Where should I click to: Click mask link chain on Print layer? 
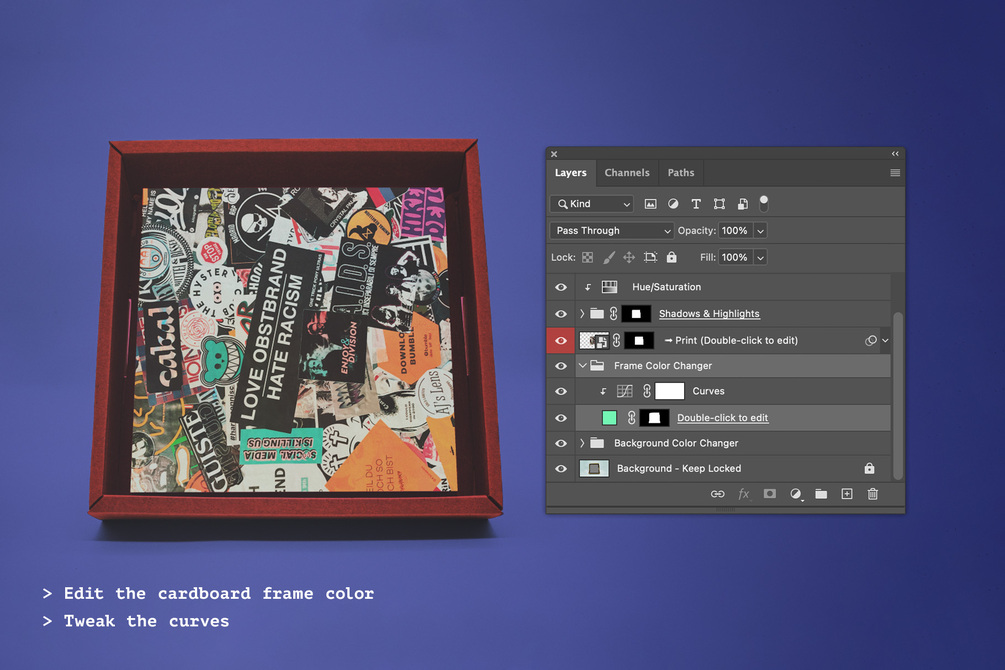[x=617, y=340]
